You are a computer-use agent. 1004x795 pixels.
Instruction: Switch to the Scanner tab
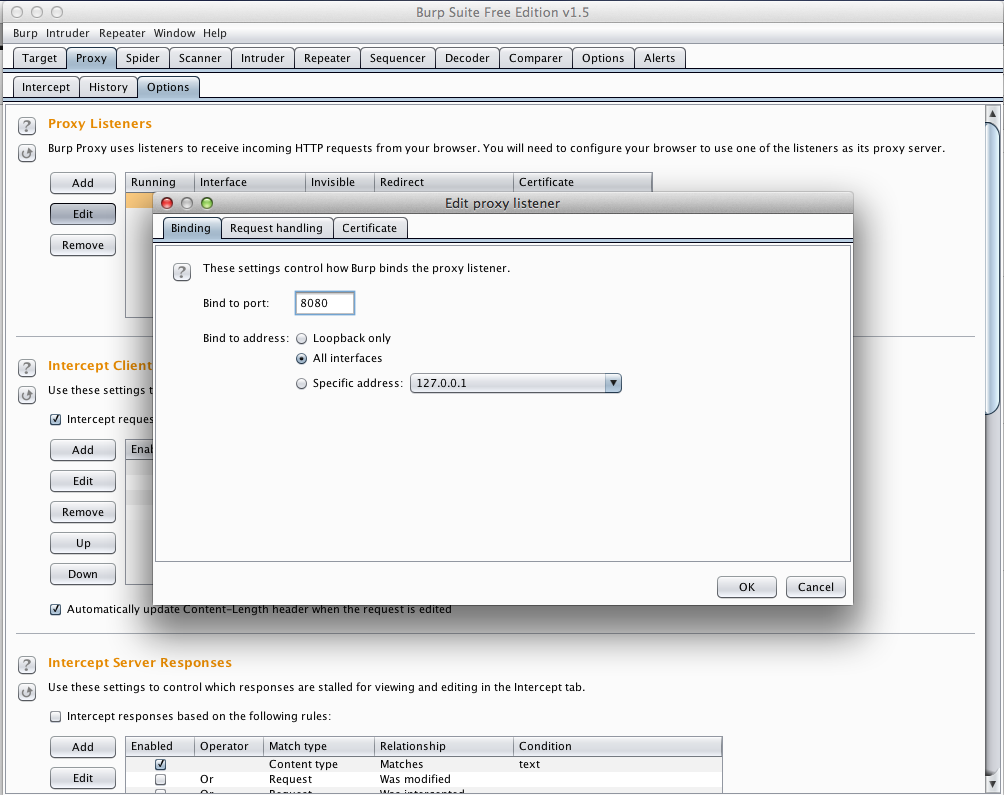(x=200, y=58)
